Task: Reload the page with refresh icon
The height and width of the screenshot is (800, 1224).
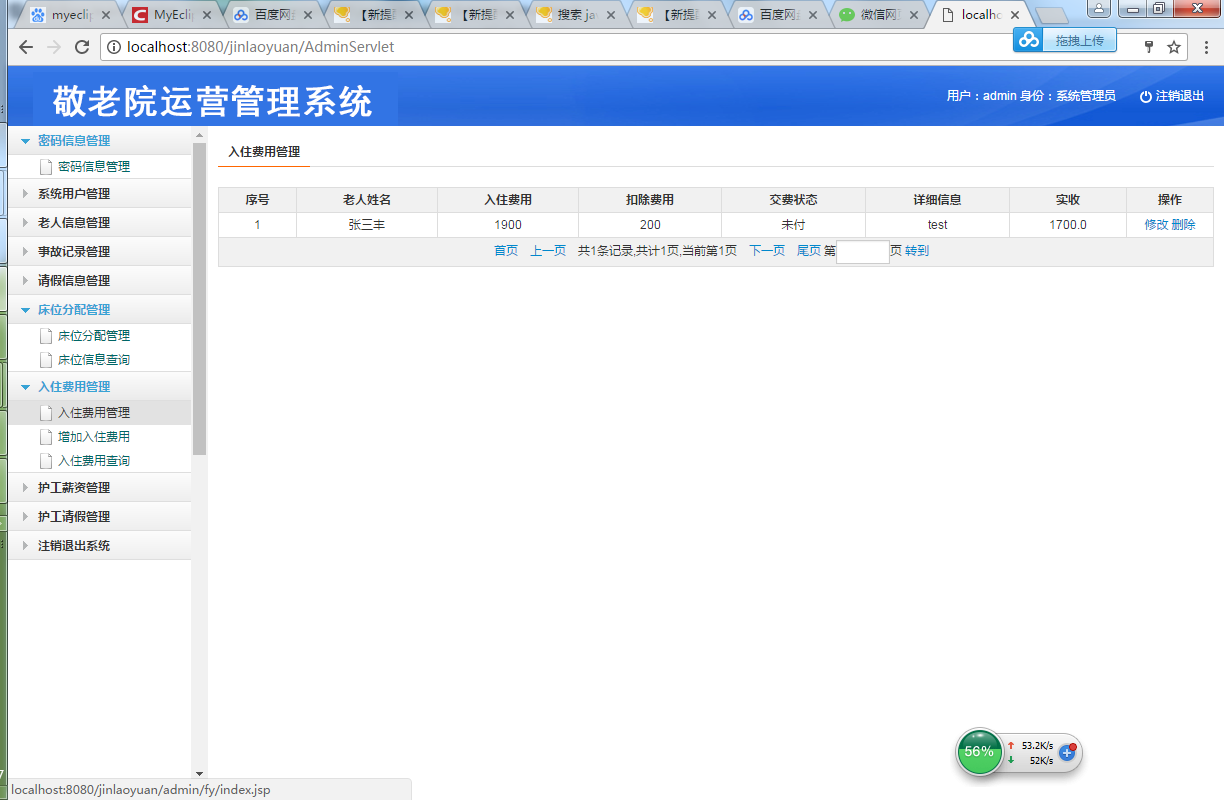Action: [x=83, y=47]
